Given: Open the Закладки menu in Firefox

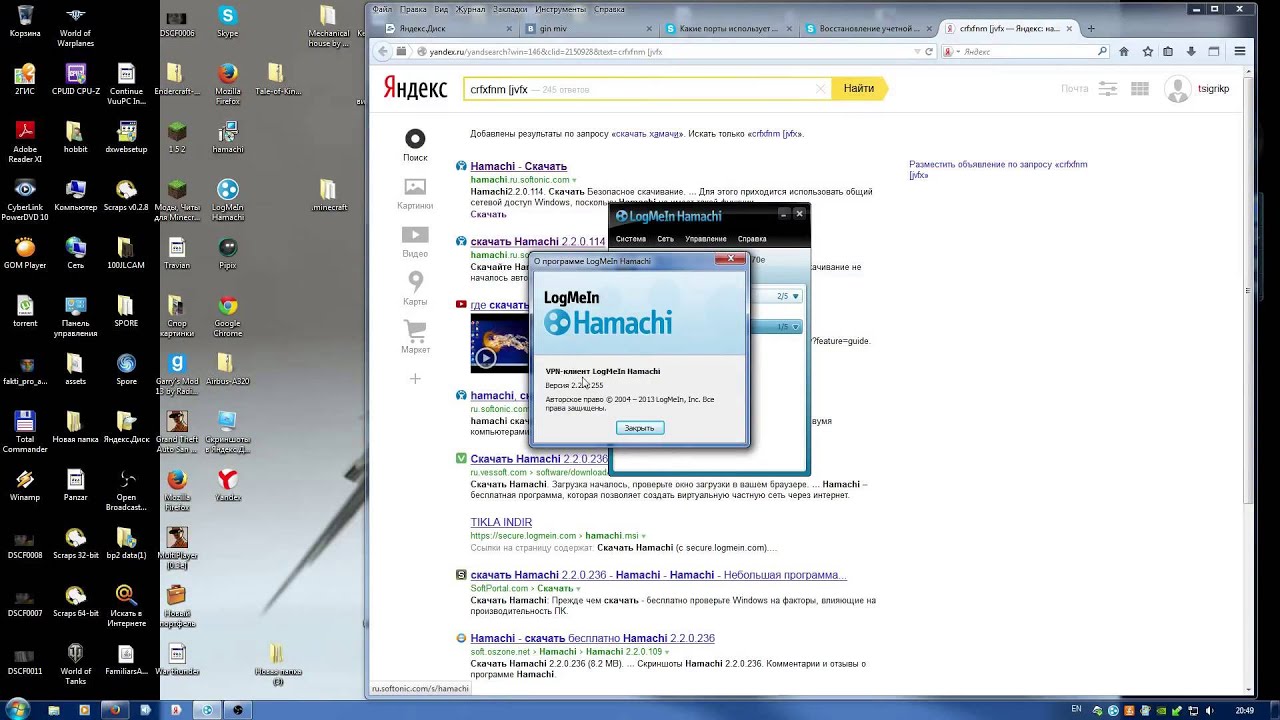Looking at the screenshot, I should [509, 9].
